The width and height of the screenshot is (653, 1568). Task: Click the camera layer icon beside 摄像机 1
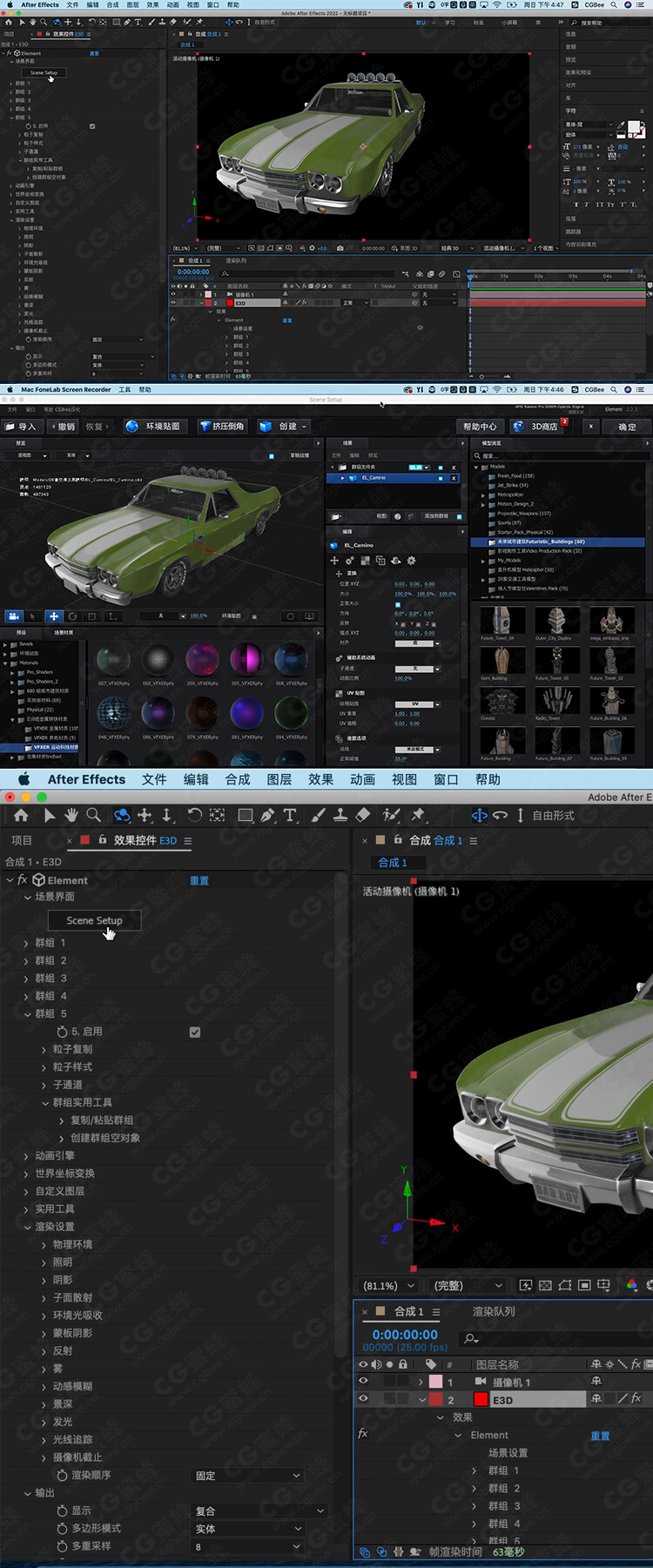480,1382
